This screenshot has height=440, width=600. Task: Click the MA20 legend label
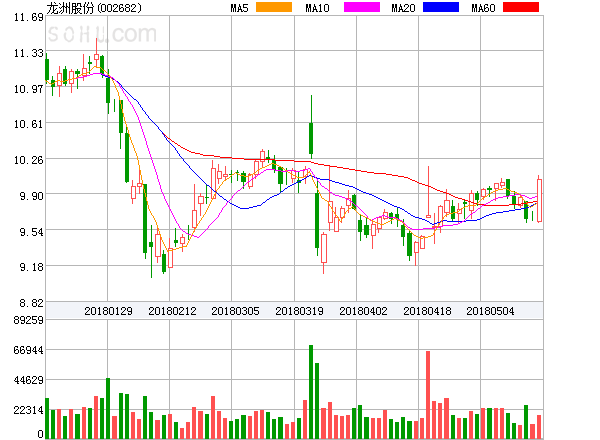[x=403, y=8]
